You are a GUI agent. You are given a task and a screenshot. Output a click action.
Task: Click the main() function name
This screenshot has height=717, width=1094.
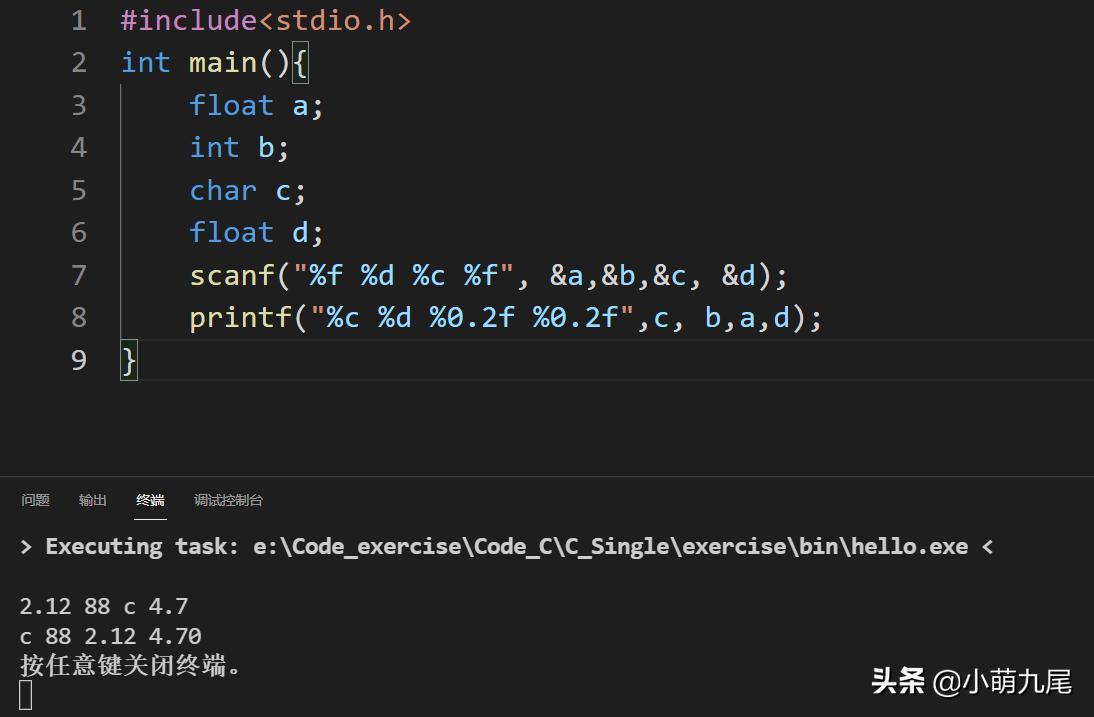point(223,63)
